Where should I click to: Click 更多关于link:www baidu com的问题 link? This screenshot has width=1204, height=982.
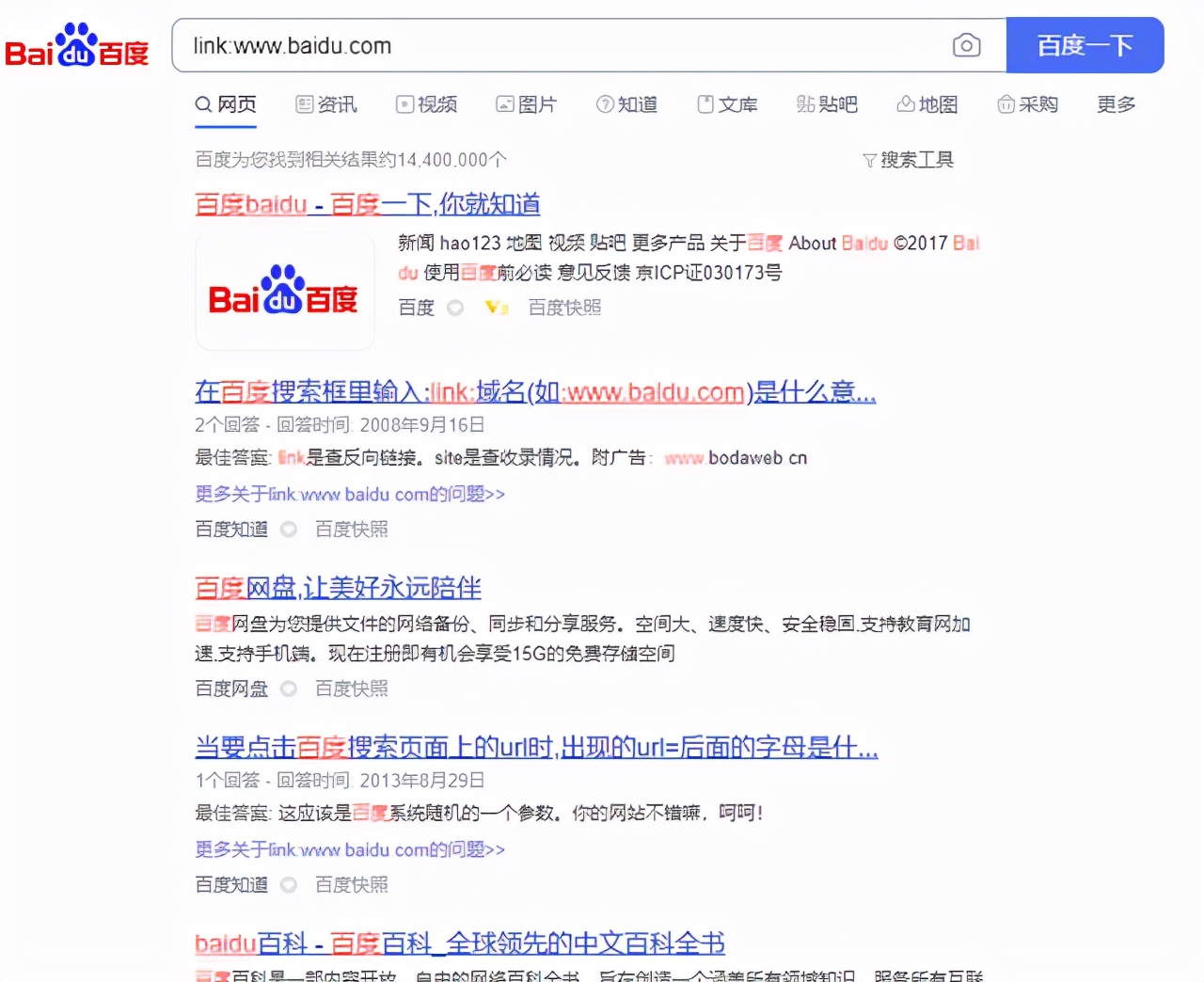[349, 494]
